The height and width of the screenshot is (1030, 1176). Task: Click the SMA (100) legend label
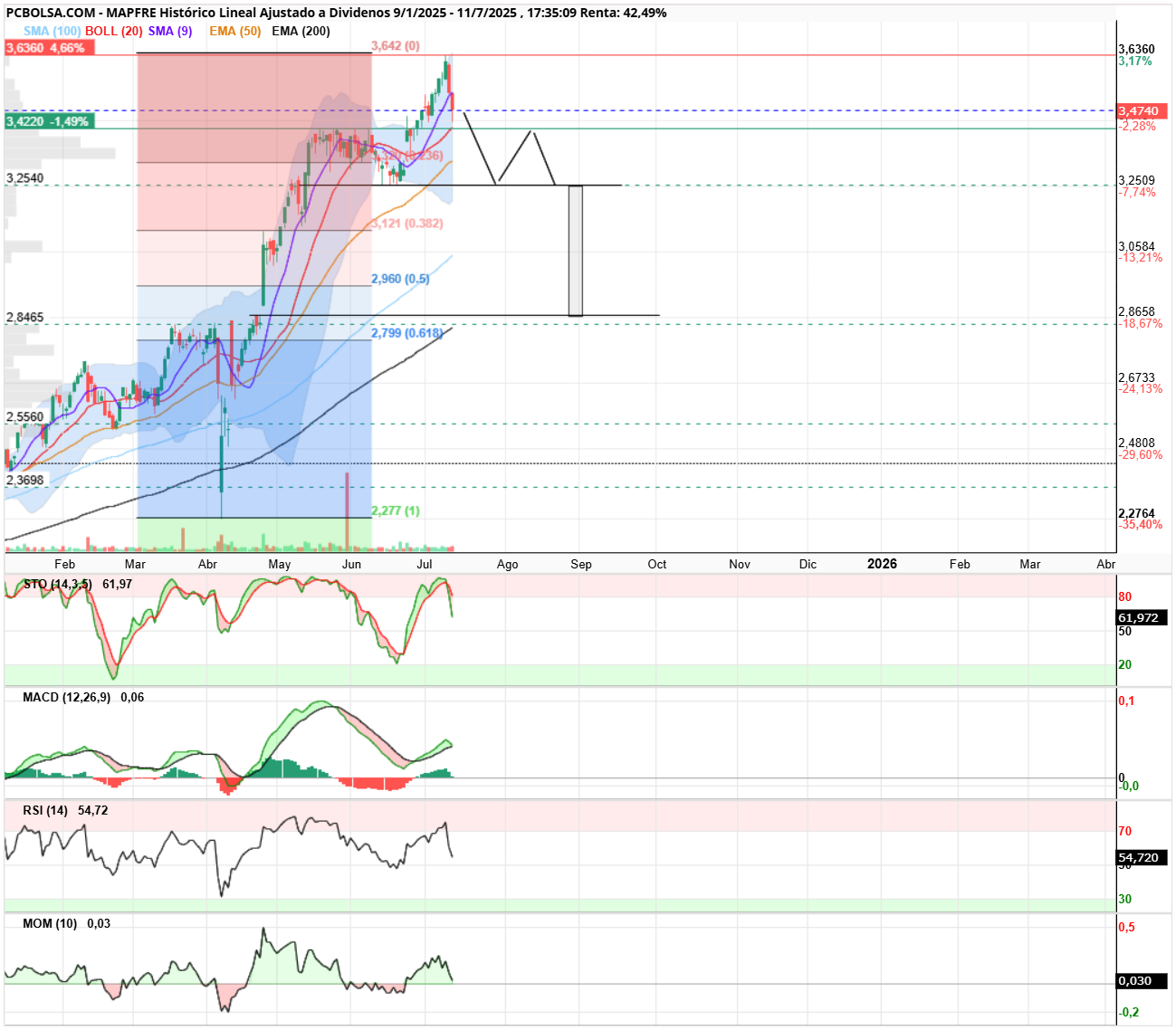(x=52, y=31)
